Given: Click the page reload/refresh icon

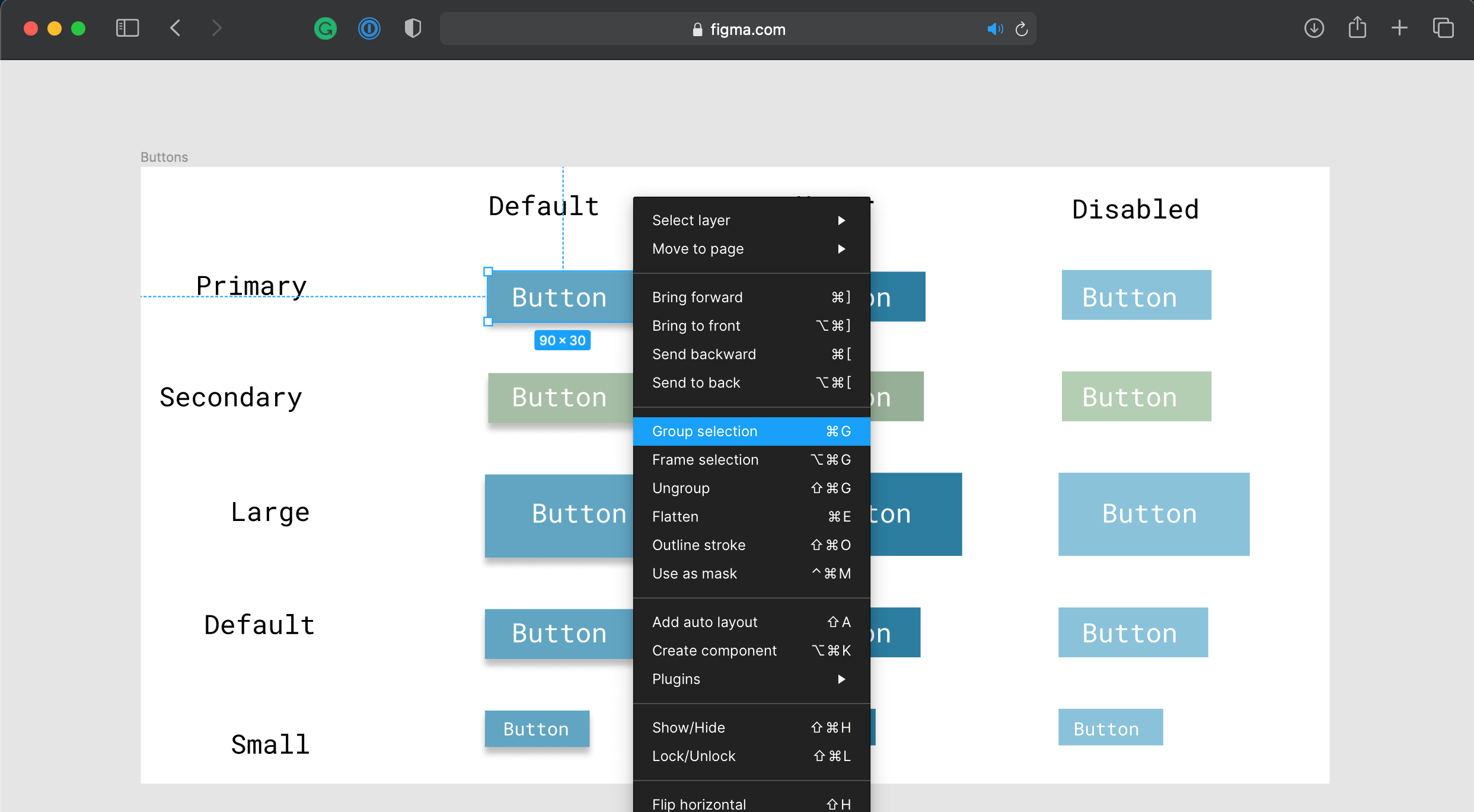Looking at the screenshot, I should (x=1022, y=29).
